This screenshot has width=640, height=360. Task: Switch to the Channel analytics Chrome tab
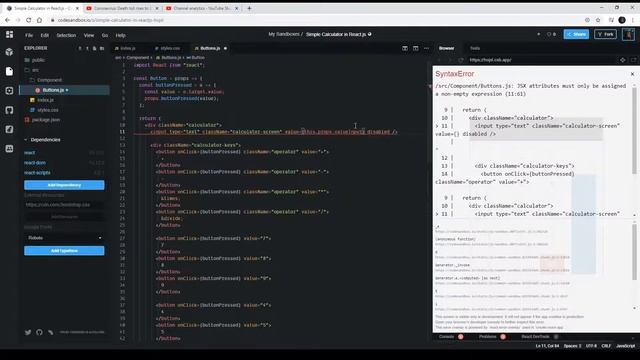pyautogui.click(x=203, y=8)
